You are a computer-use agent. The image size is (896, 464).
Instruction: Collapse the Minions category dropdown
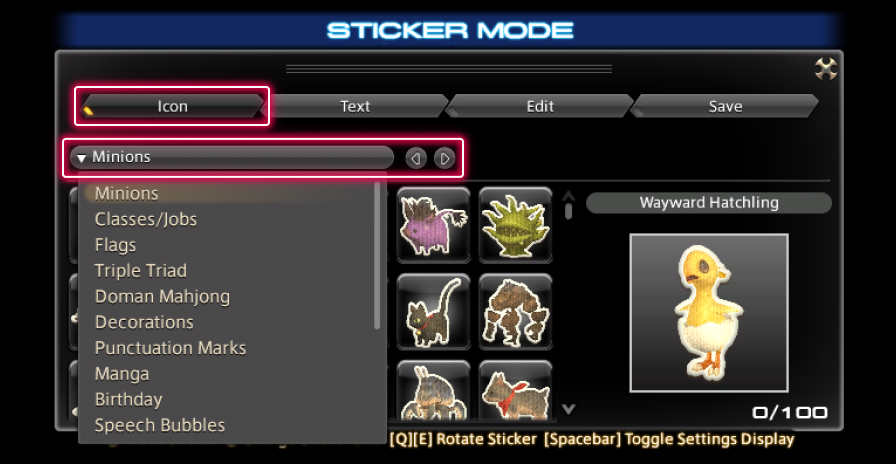[232, 157]
